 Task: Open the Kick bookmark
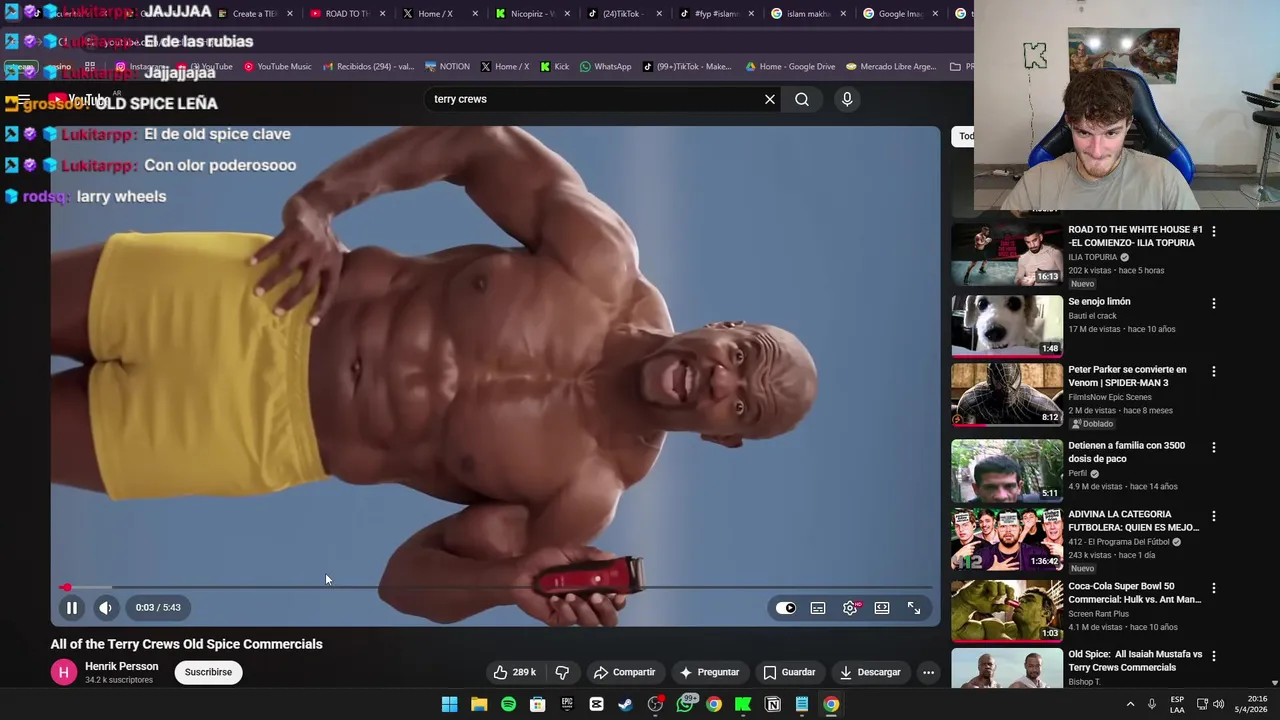[554, 67]
